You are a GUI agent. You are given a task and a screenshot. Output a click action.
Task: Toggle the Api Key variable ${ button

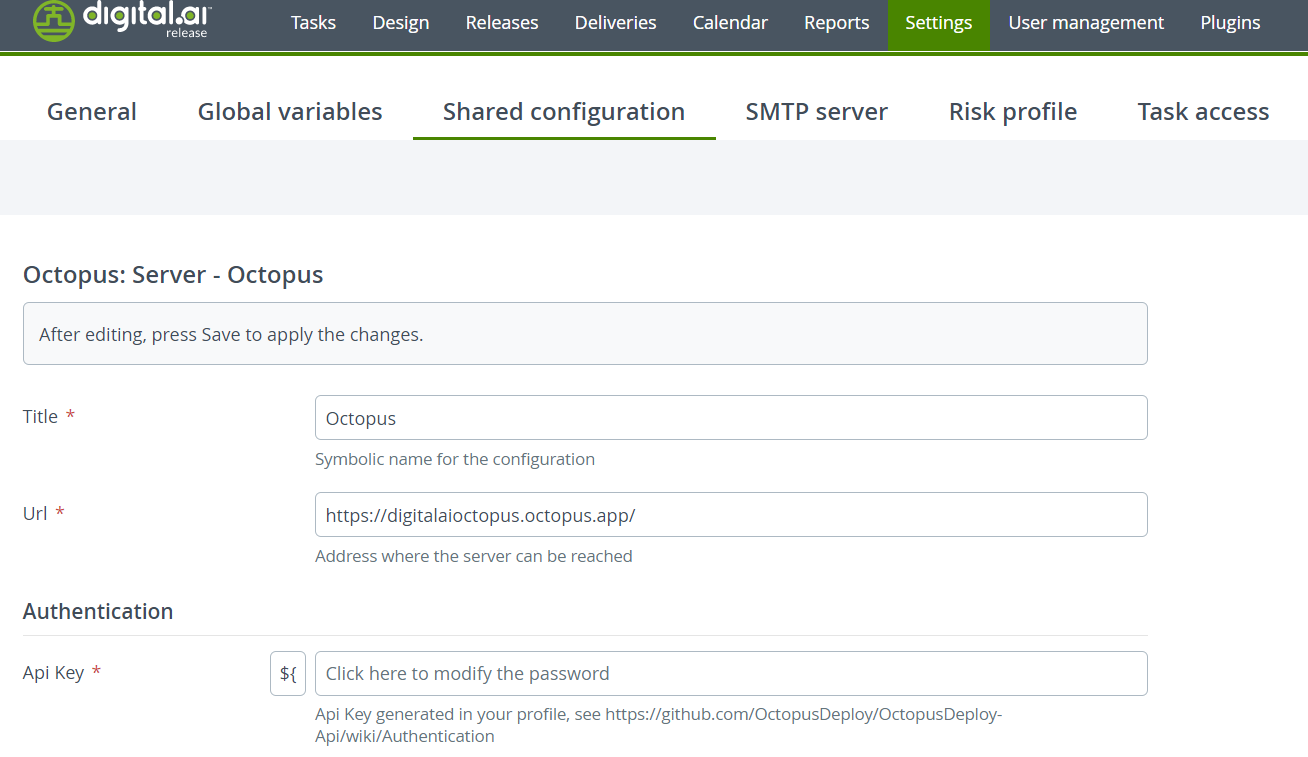[x=288, y=674]
